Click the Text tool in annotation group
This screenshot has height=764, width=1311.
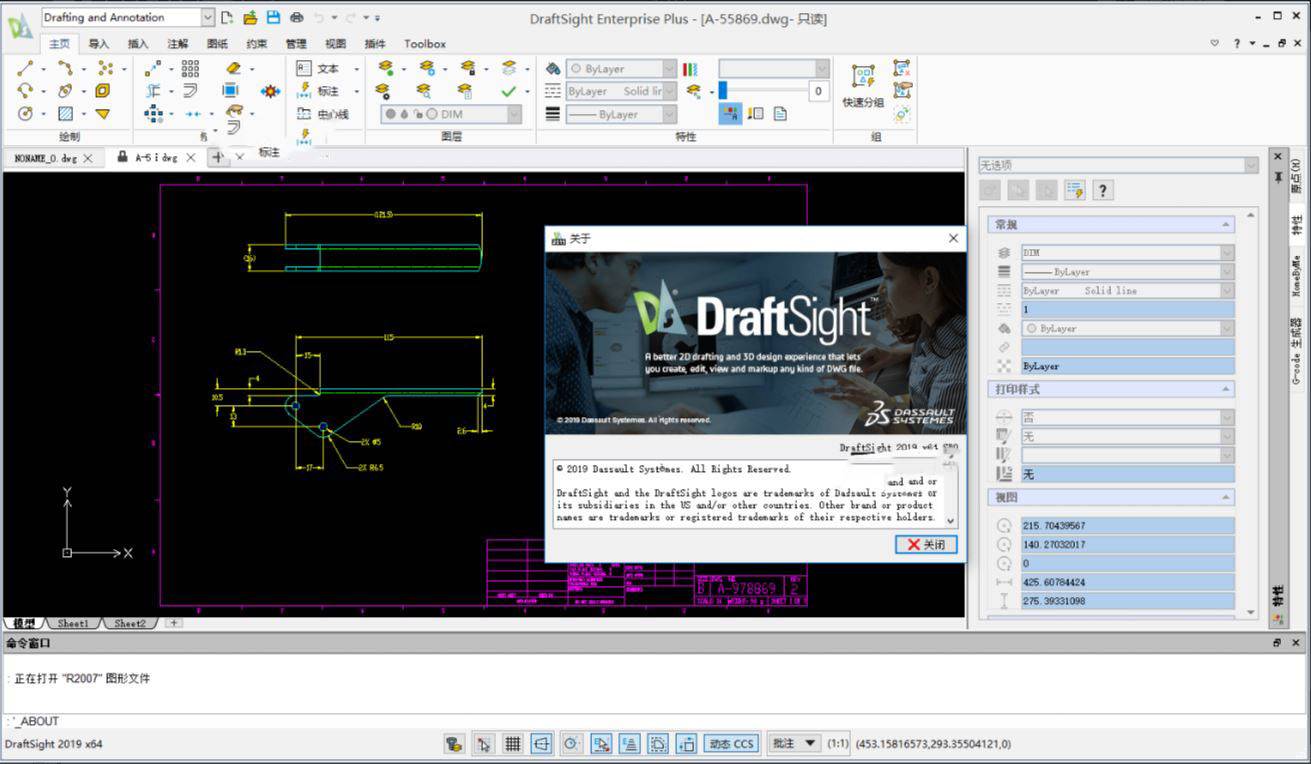tap(319, 68)
